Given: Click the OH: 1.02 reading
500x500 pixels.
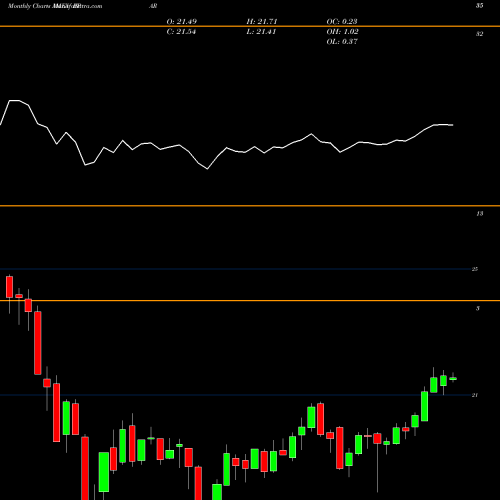Looking at the screenshot, I should point(343,32).
